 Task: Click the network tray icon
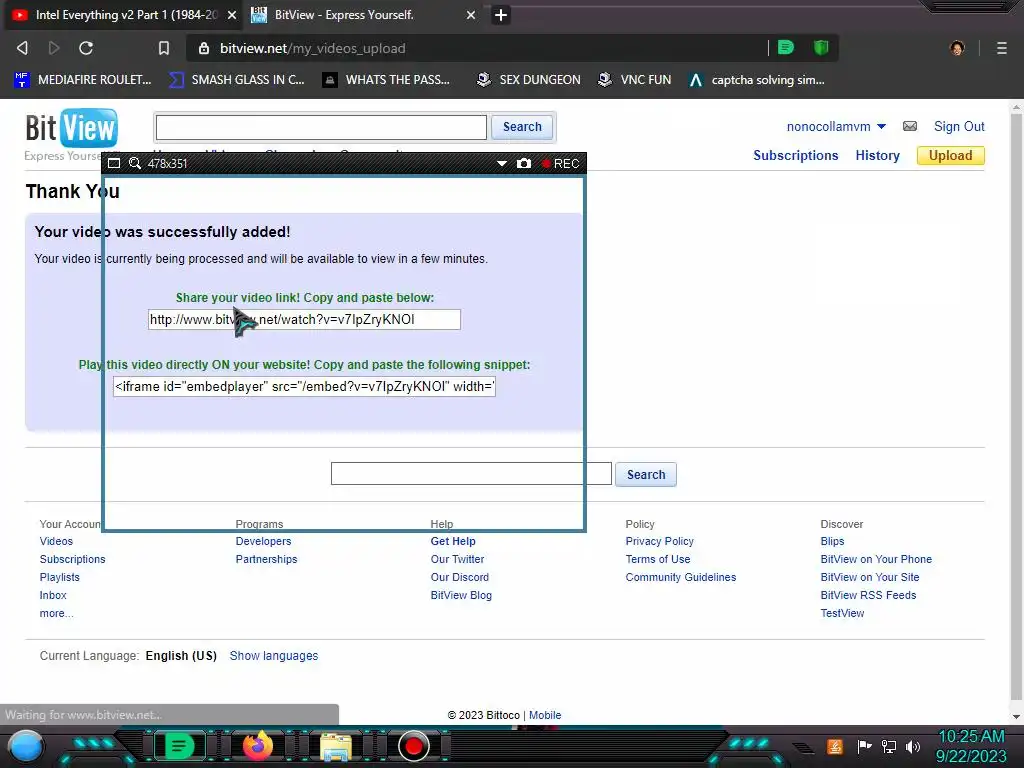(888, 746)
